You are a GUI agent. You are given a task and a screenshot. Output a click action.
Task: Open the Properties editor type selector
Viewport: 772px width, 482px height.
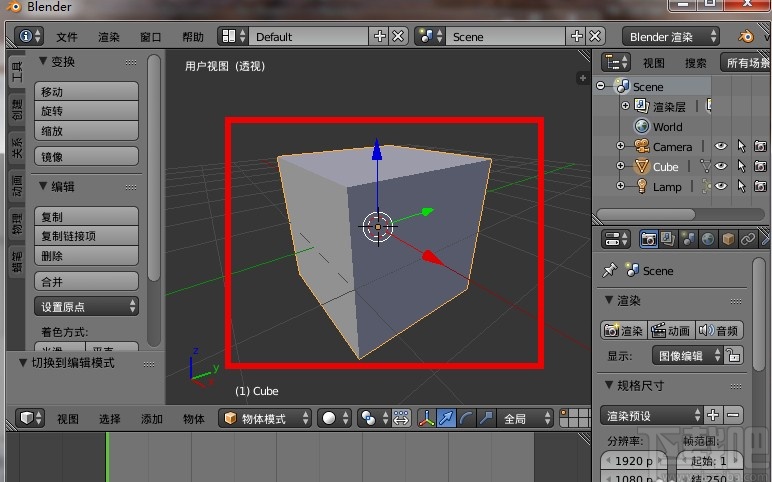coord(616,239)
